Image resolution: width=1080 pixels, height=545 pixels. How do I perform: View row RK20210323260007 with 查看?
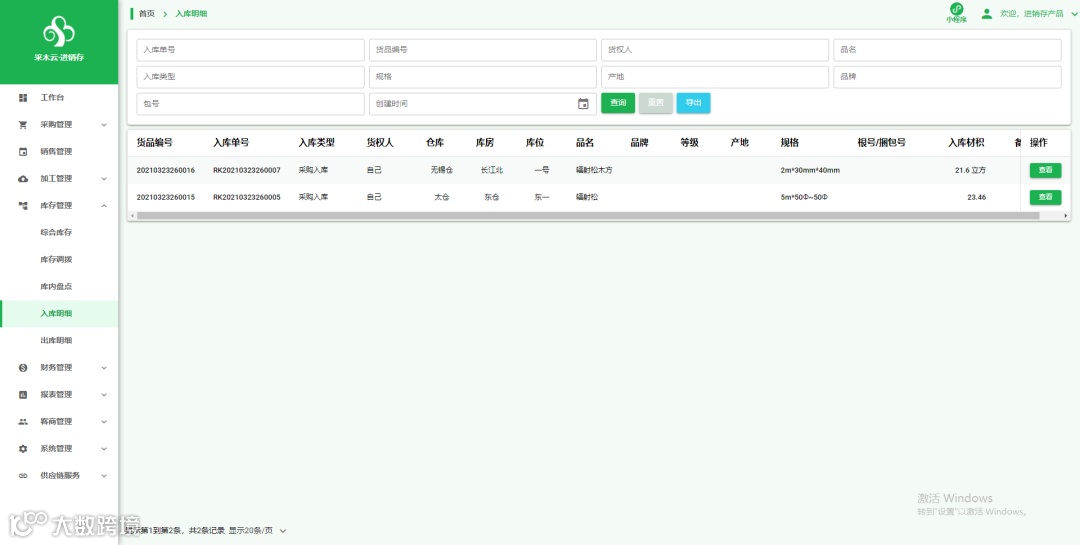point(1046,170)
